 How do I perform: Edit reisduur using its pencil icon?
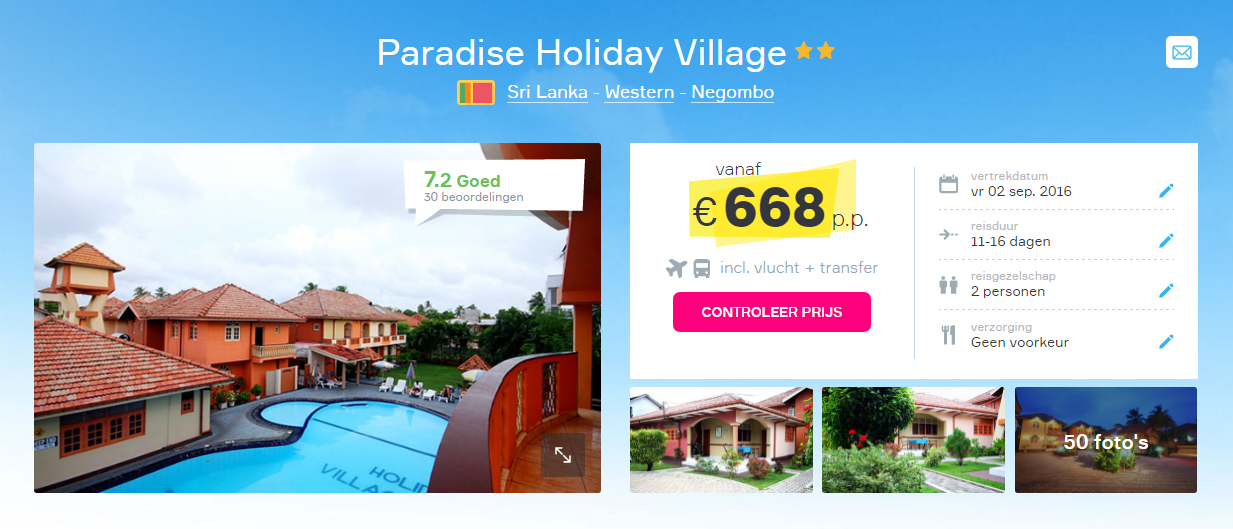1166,240
